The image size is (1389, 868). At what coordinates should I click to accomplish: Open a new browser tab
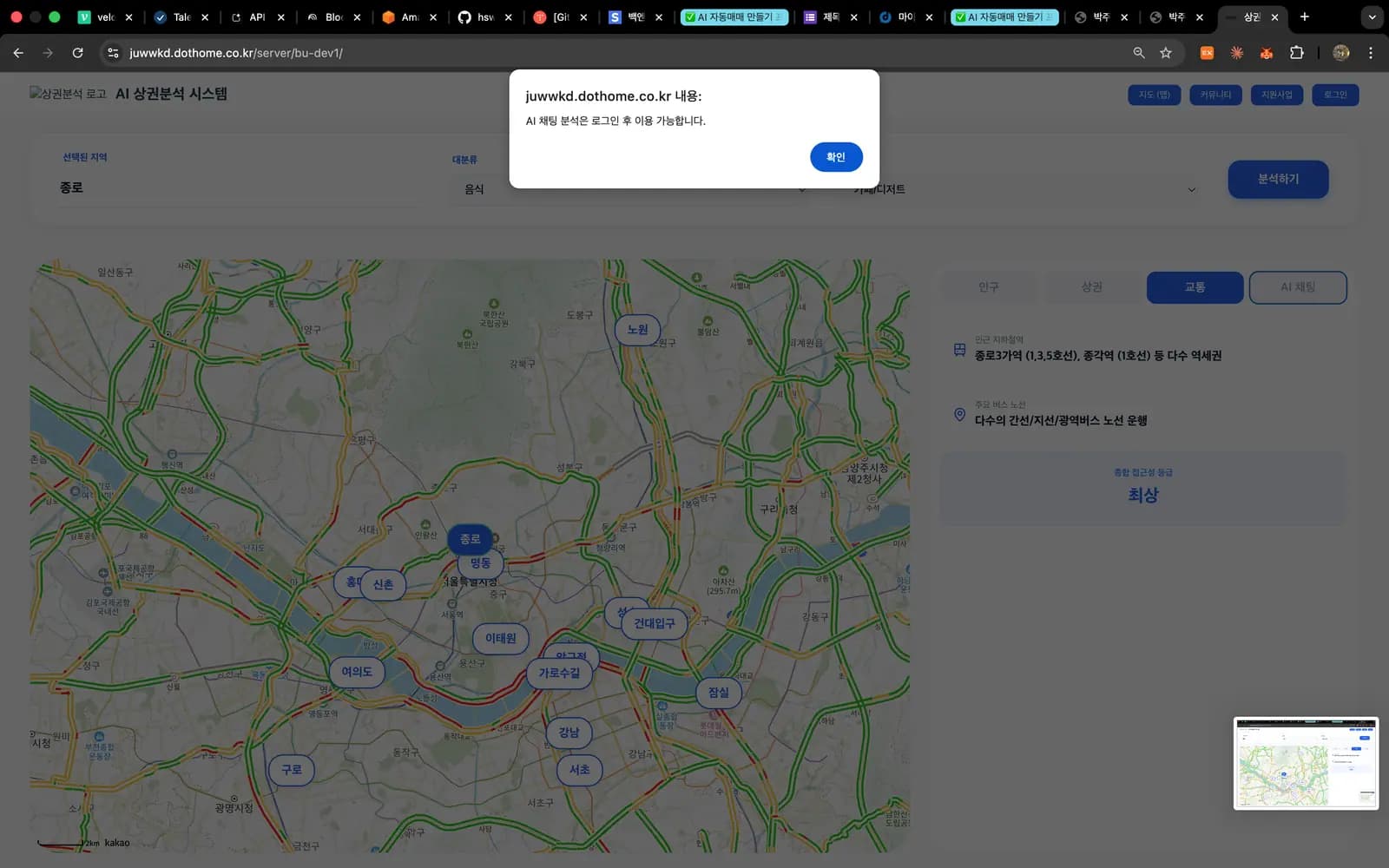point(1304,16)
